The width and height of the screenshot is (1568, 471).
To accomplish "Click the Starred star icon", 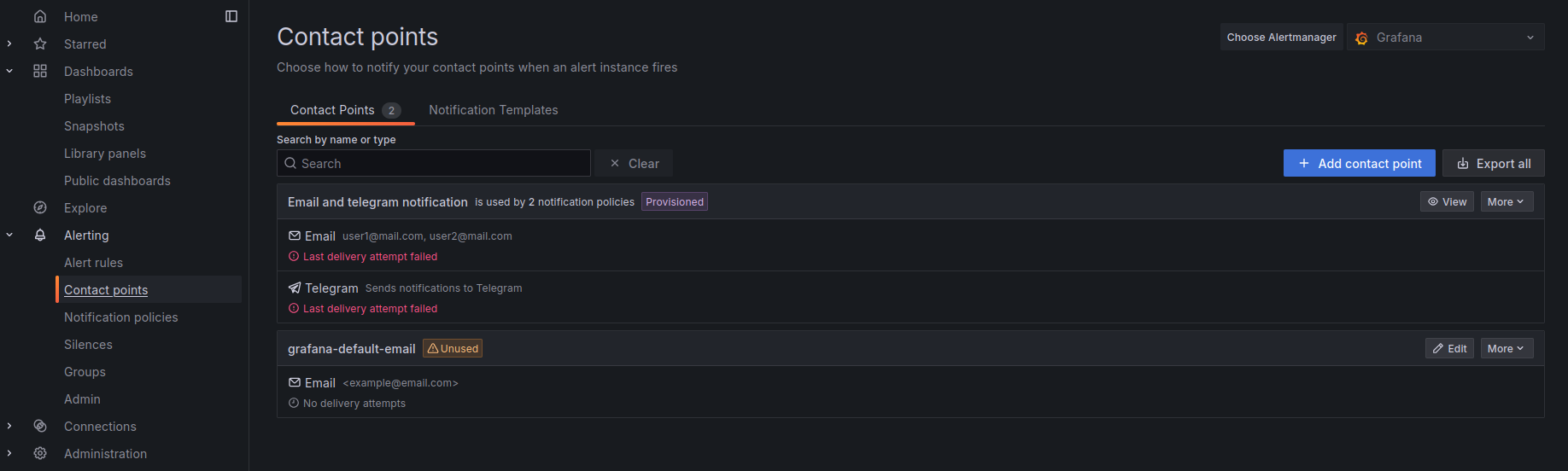I will (40, 44).
